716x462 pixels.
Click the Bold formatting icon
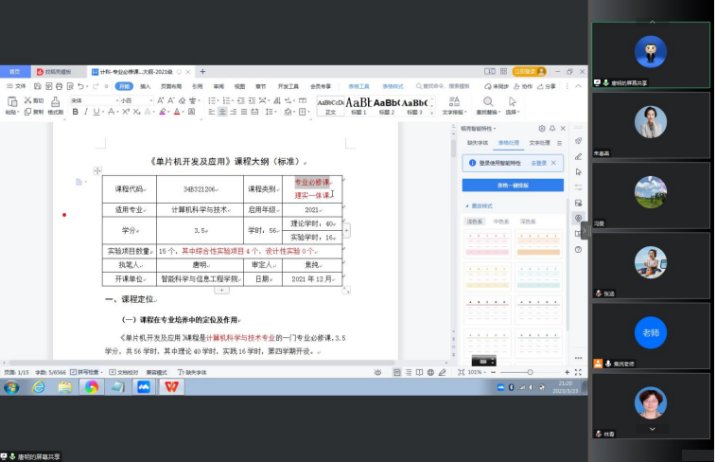coord(73,112)
